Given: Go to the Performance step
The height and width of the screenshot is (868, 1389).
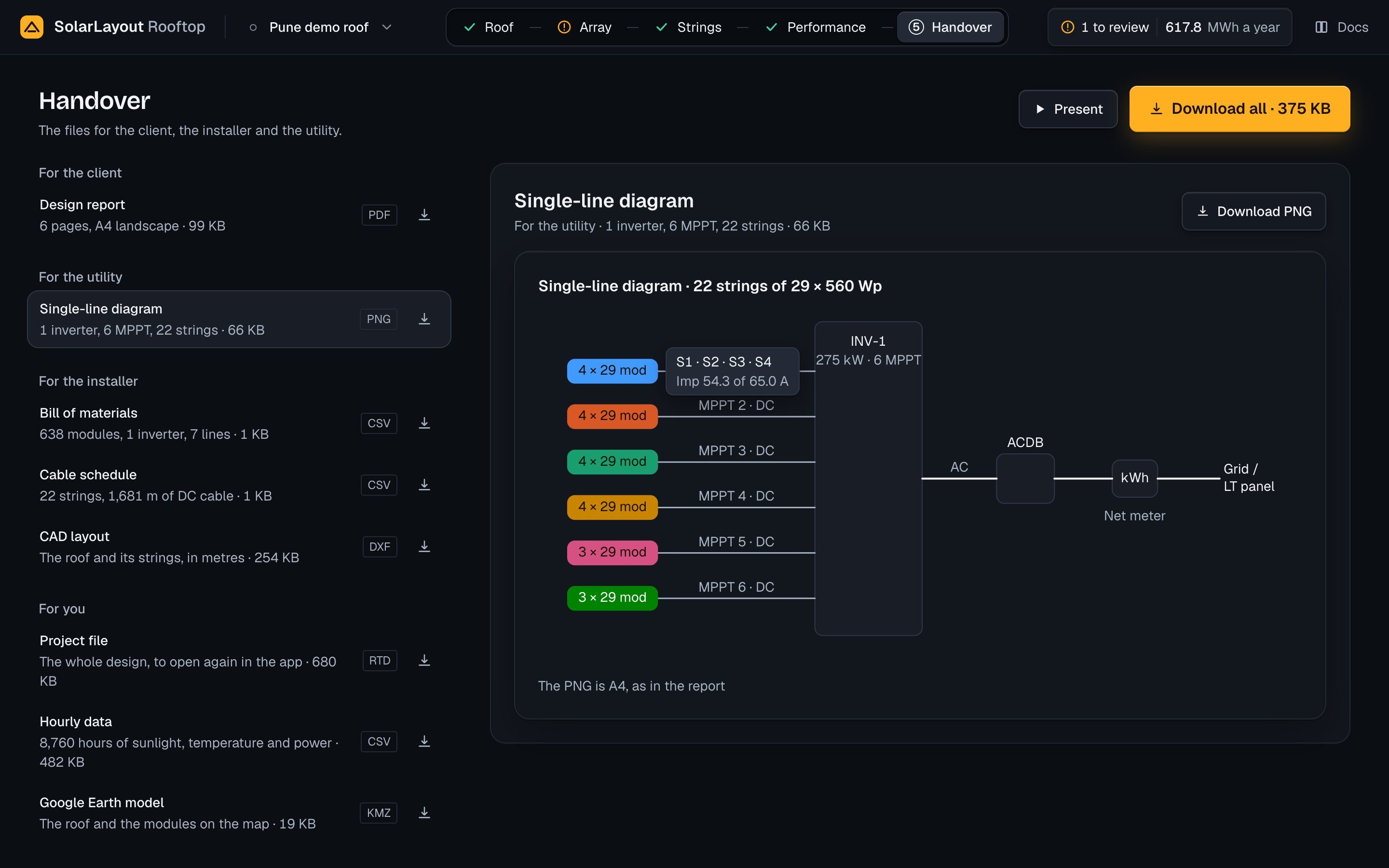Looking at the screenshot, I should tap(816, 27).
